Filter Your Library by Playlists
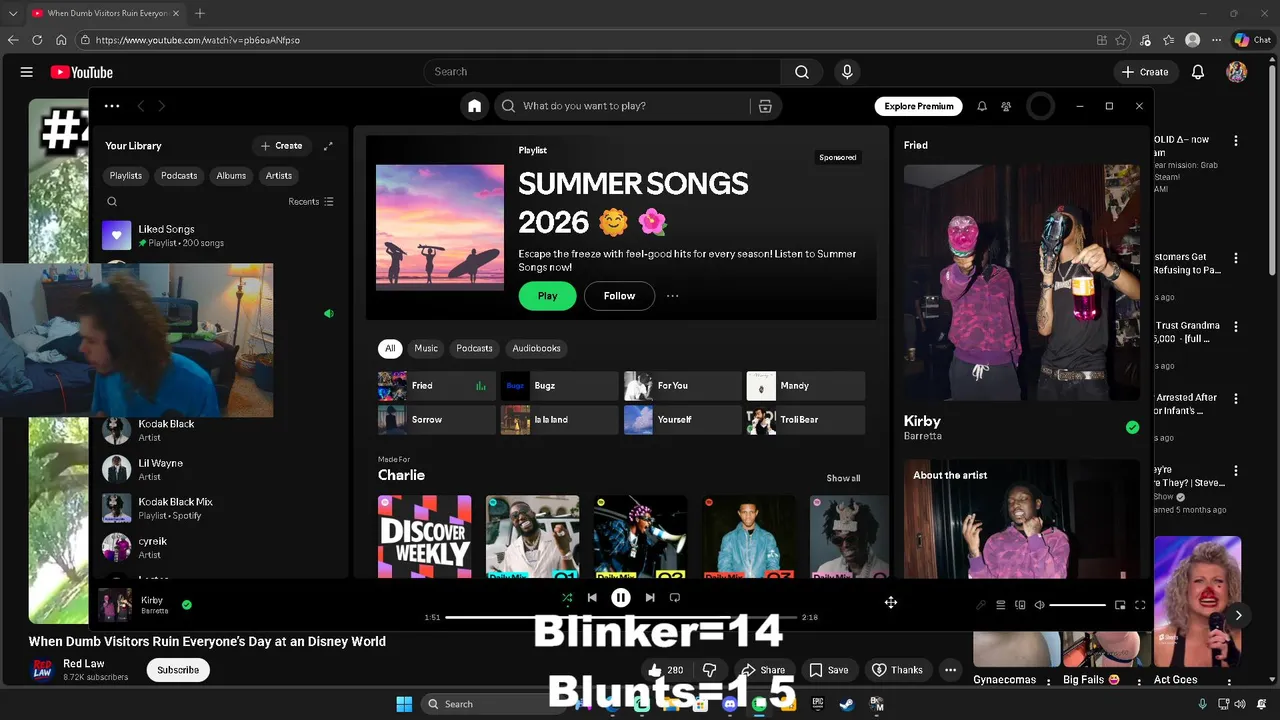This screenshot has height=720, width=1280. point(126,176)
